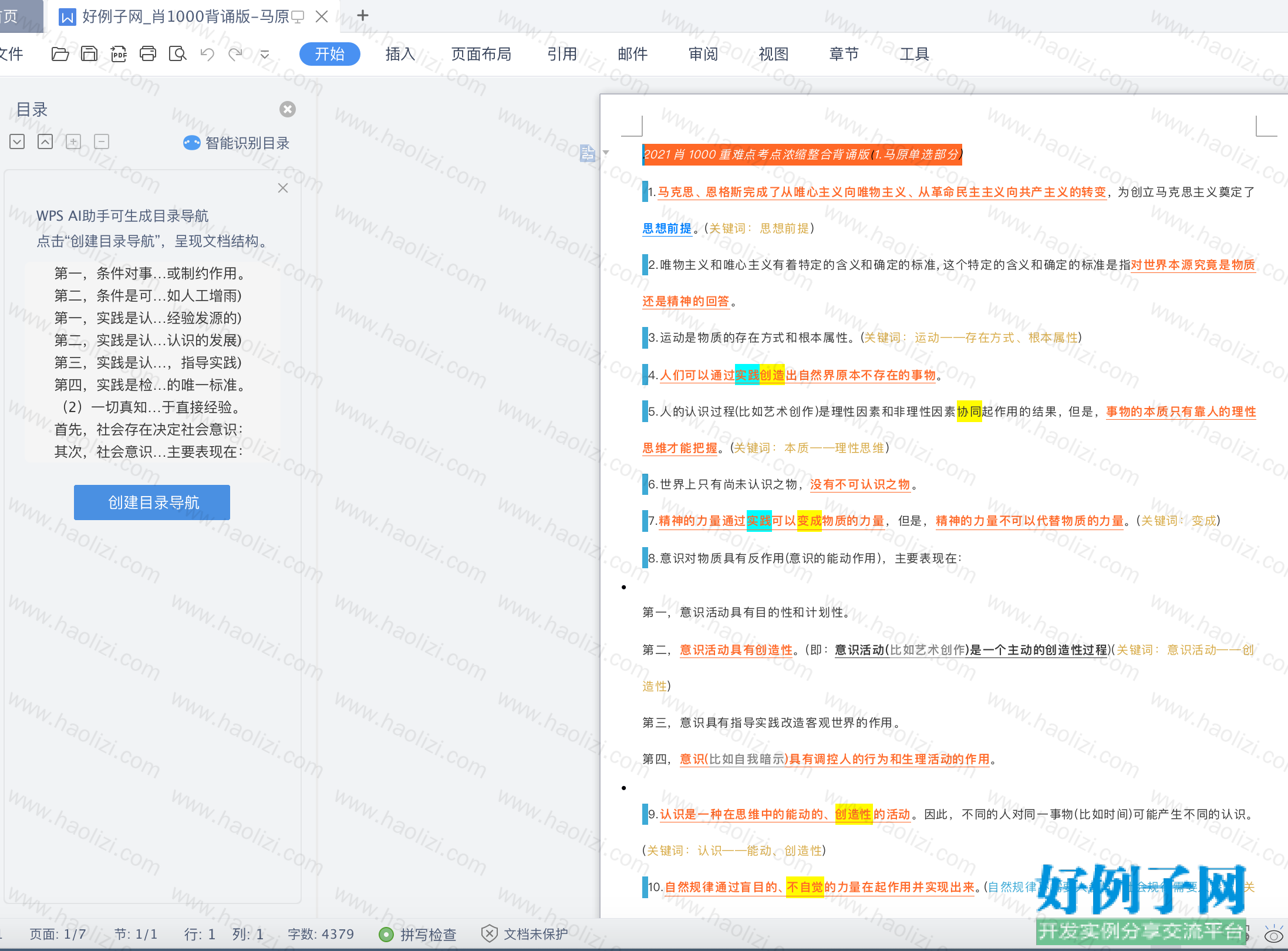Click the yellow highlighted 协同 in item 5
This screenshot has height=951, width=1288.
pos(969,412)
